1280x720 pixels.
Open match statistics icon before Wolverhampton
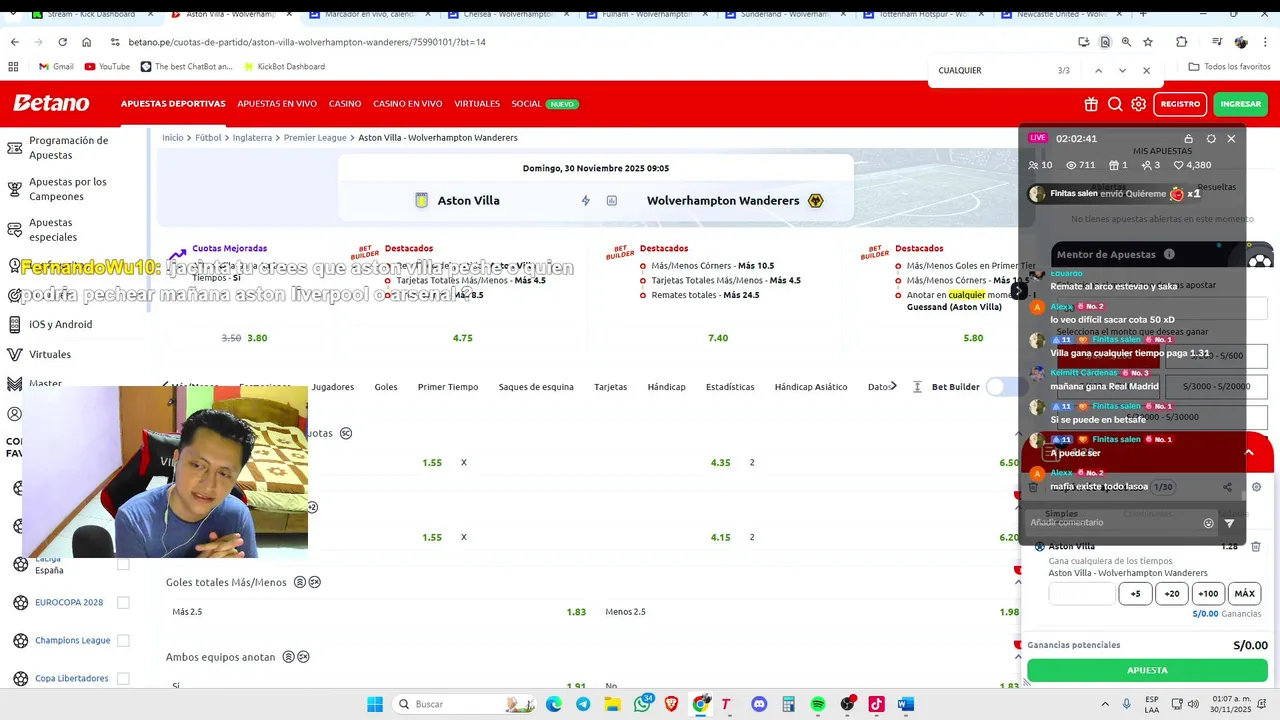click(612, 200)
